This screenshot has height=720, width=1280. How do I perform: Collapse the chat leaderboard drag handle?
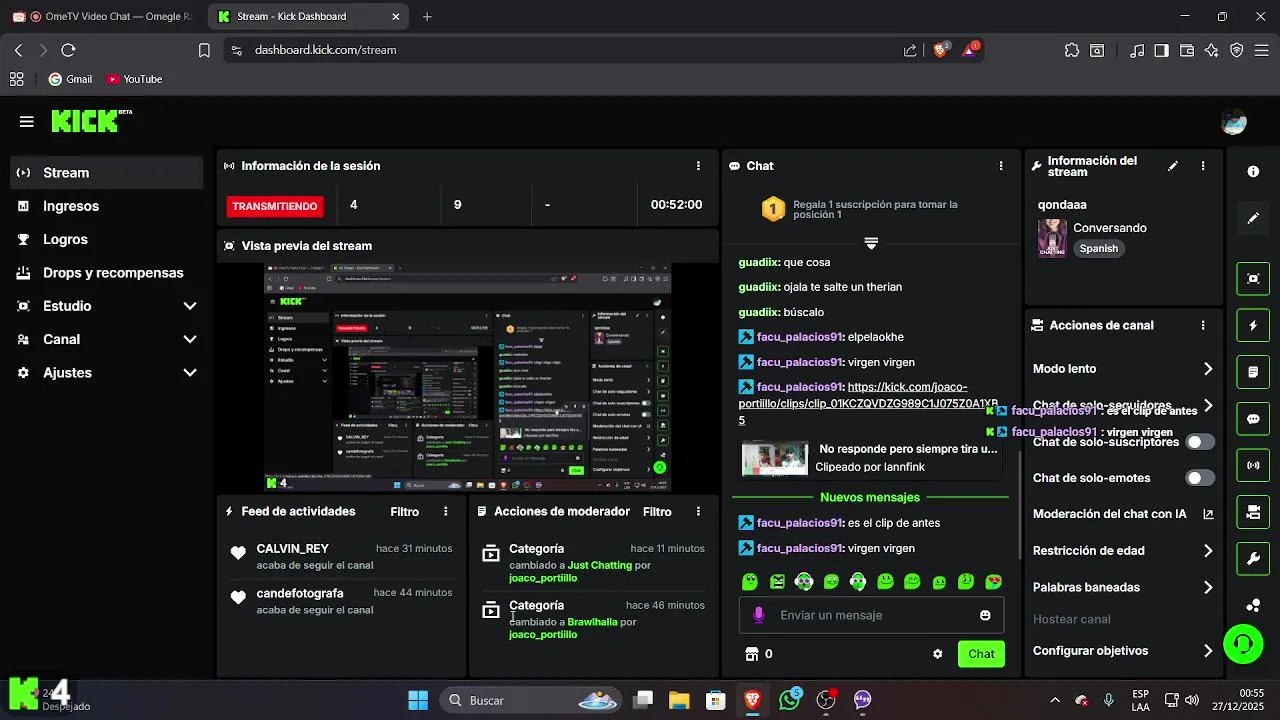pyautogui.click(x=871, y=243)
